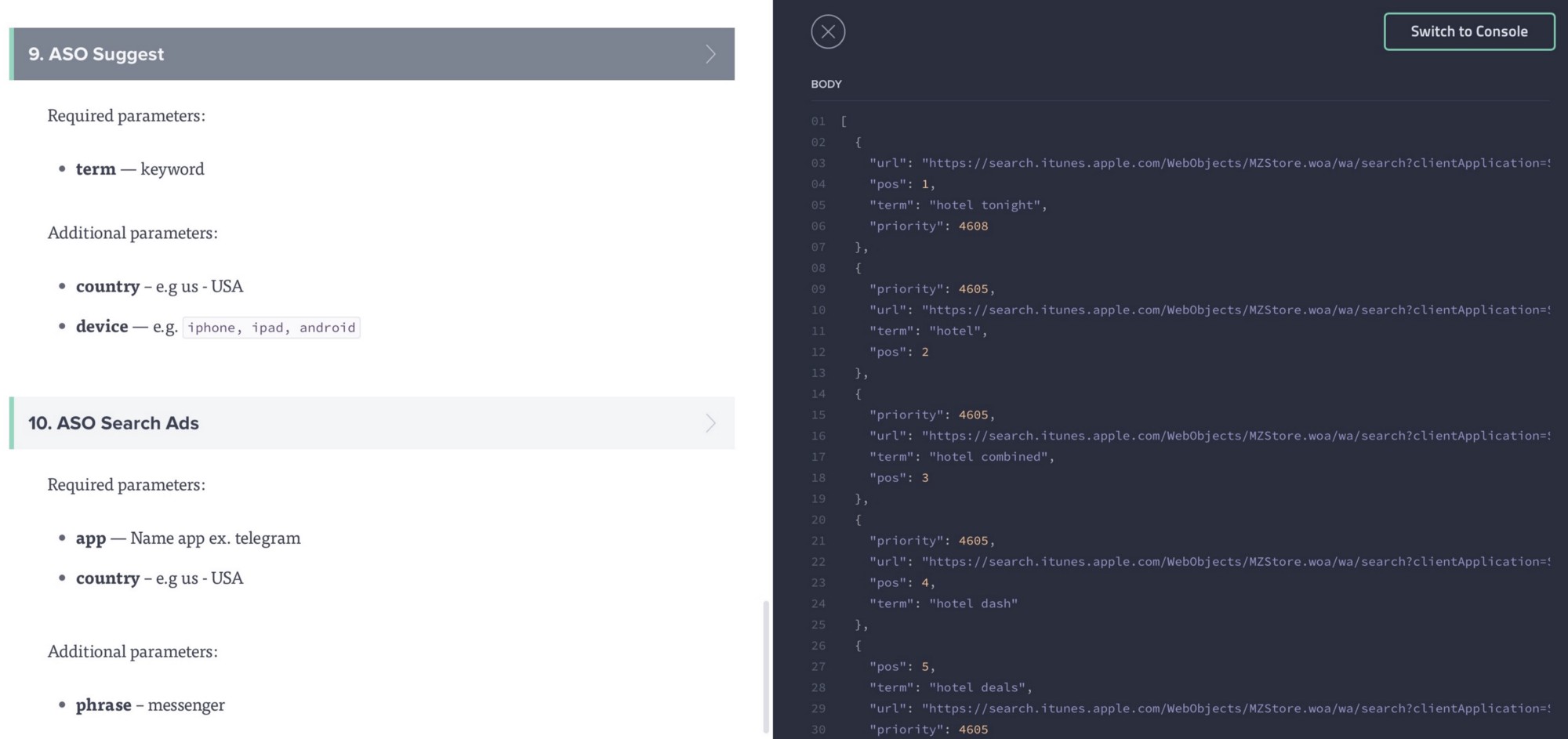Click the 'iphone, ipad, android' inline code box
The height and width of the screenshot is (739, 1568).
pos(271,328)
